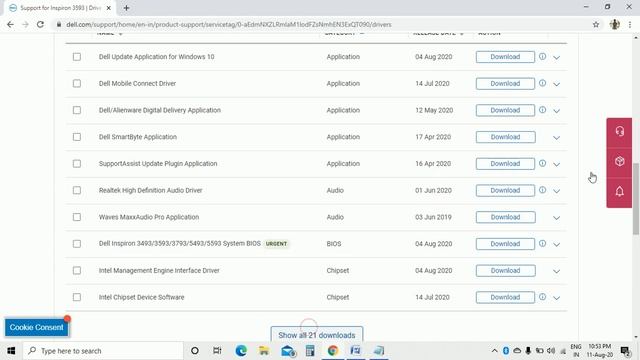The height and width of the screenshot is (360, 640).
Task: Expand Digital Delivery Application row chevron
Action: (x=556, y=111)
